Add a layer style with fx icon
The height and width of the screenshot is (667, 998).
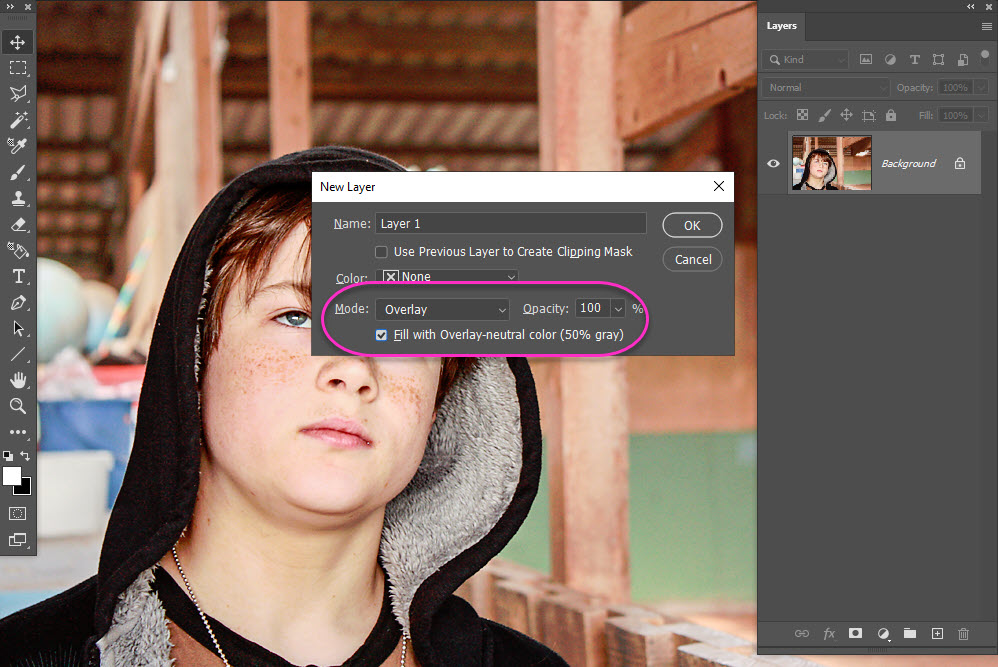(829, 633)
